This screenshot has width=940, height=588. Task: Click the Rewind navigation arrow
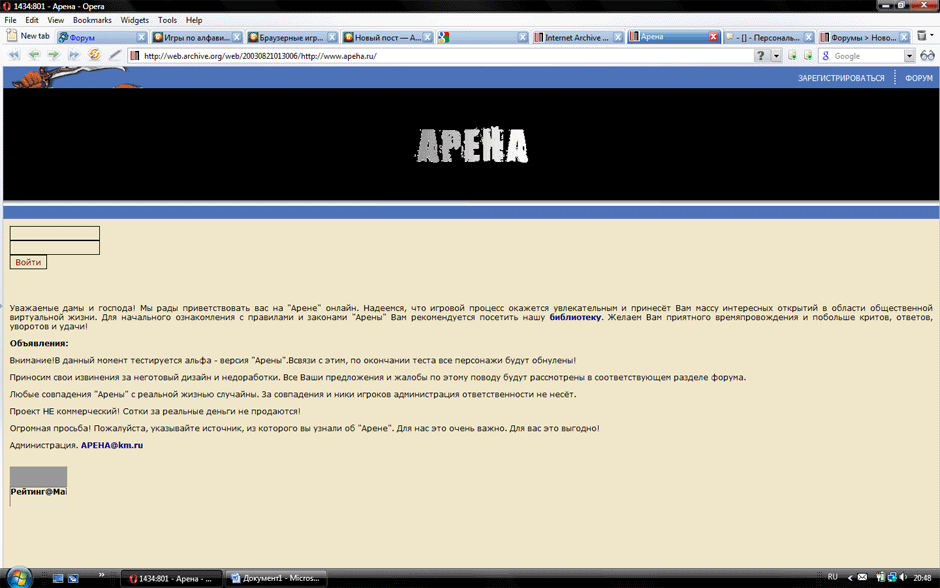14,55
